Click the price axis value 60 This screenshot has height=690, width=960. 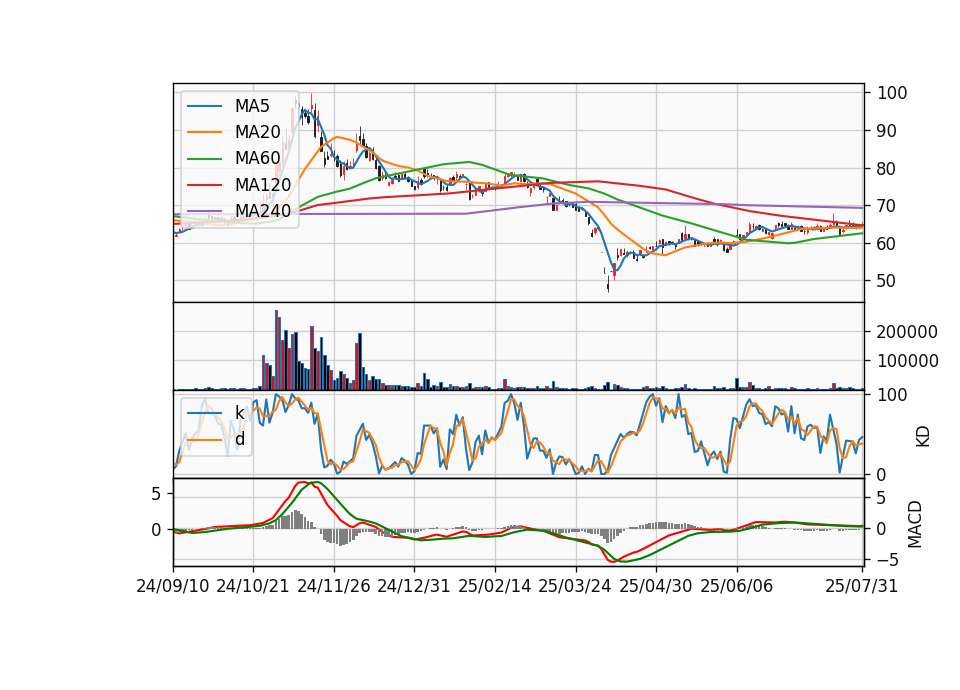tap(887, 244)
